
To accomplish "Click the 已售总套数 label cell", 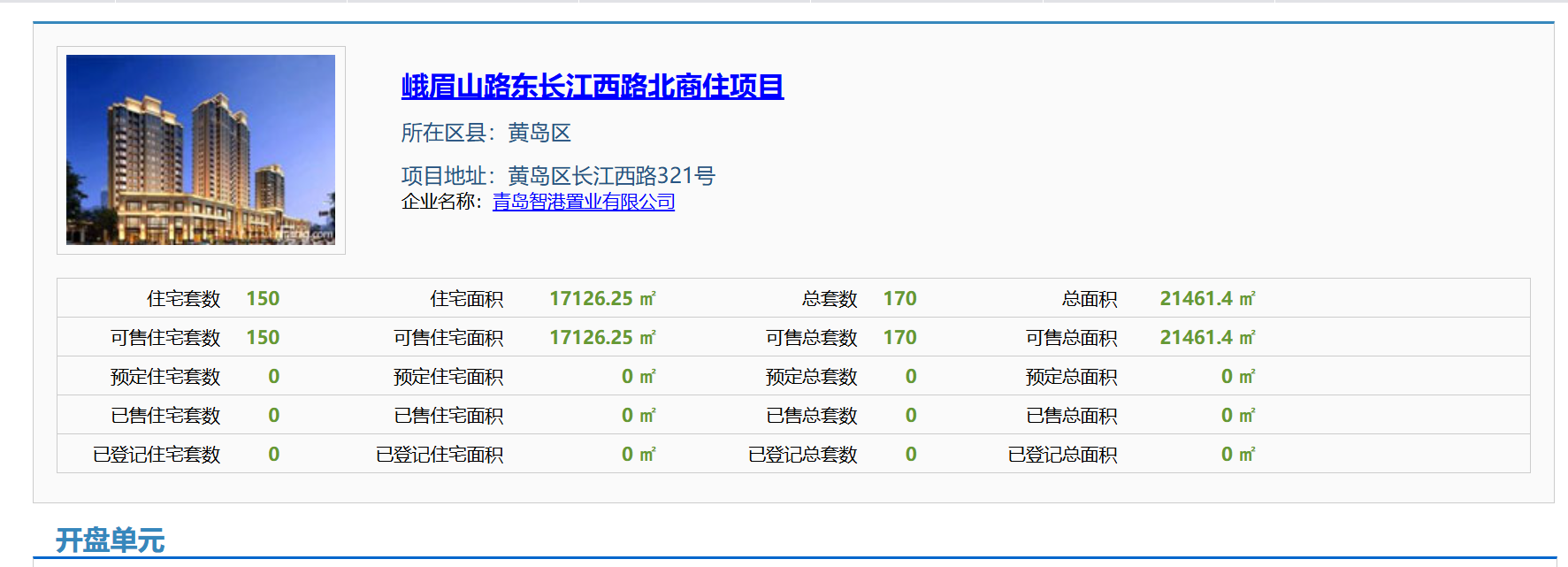I will click(812, 416).
